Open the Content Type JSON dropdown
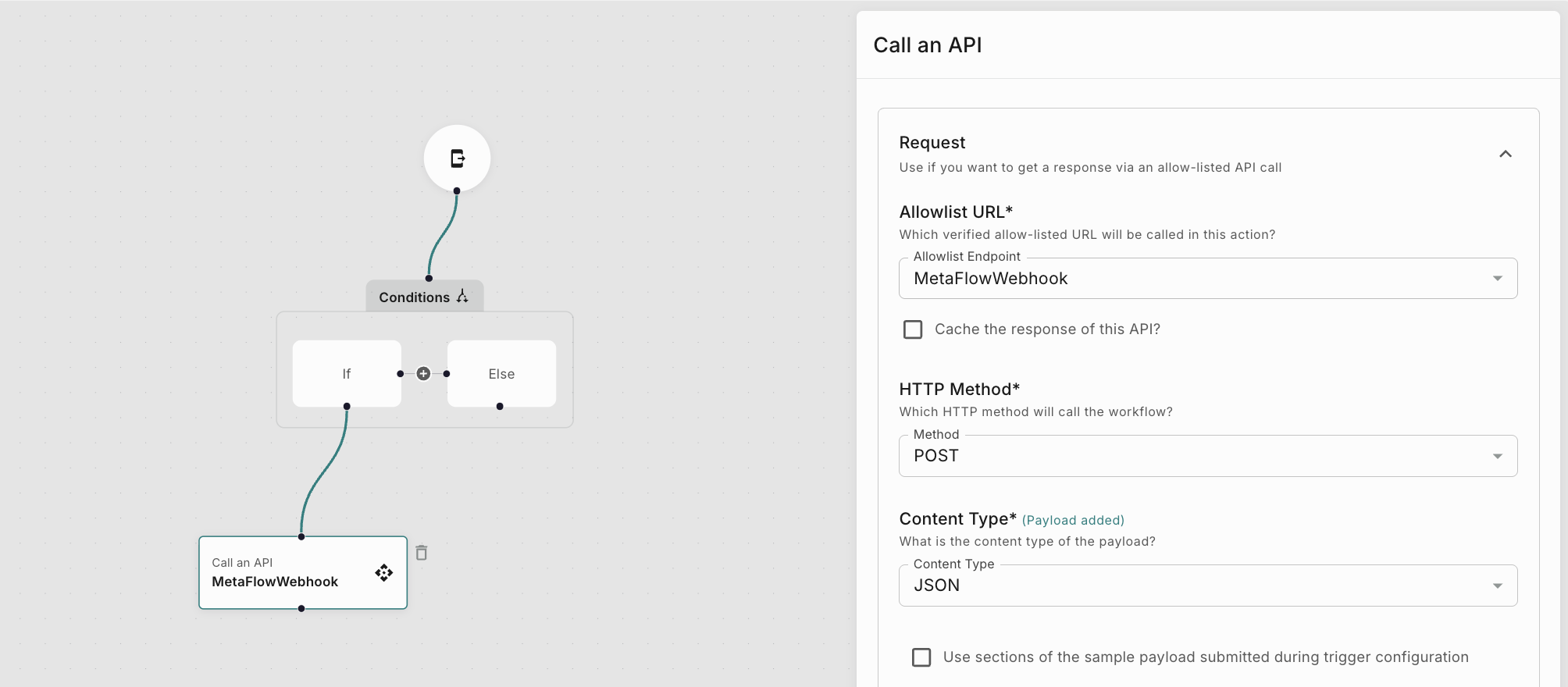 coord(1207,586)
